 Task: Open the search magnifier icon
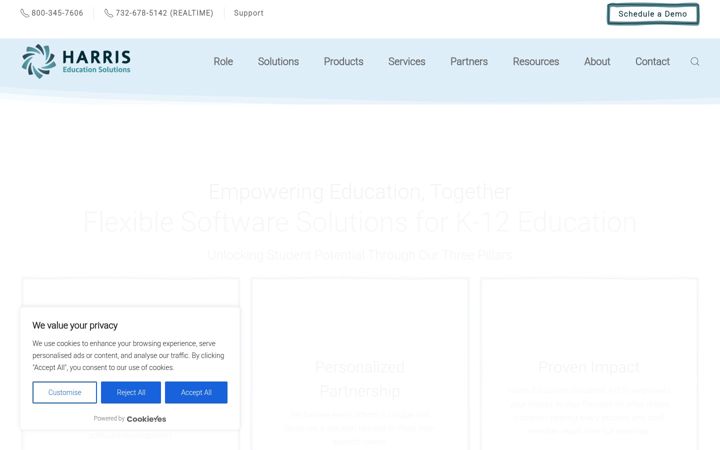pos(695,62)
